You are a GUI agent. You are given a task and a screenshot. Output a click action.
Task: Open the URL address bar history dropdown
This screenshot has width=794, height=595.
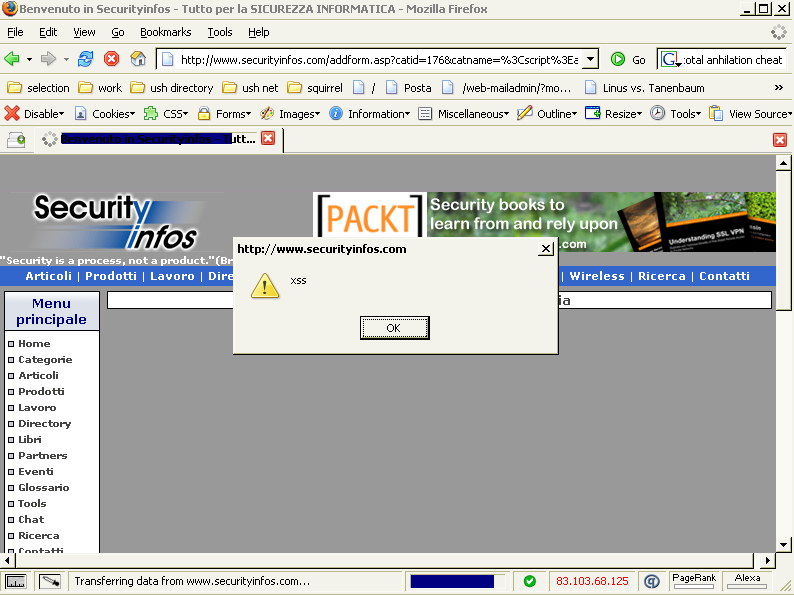click(590, 60)
